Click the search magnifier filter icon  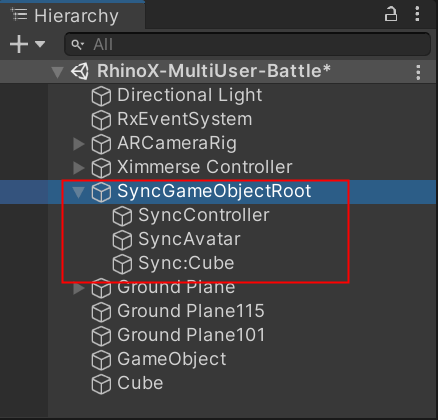tap(77, 44)
